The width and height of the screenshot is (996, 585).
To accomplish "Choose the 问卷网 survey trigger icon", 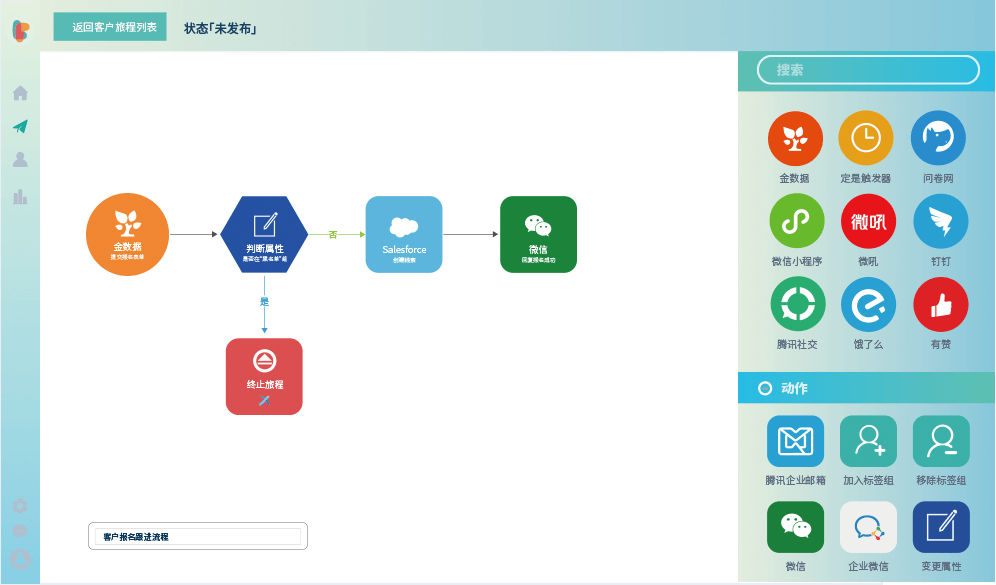I will (x=938, y=137).
